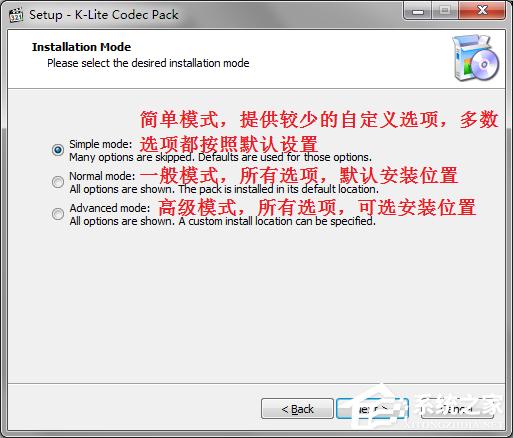This screenshot has width=513, height=438.
Task: Click the 'Setup - K-Lite Codec Pack' title text
Action: (x=104, y=15)
